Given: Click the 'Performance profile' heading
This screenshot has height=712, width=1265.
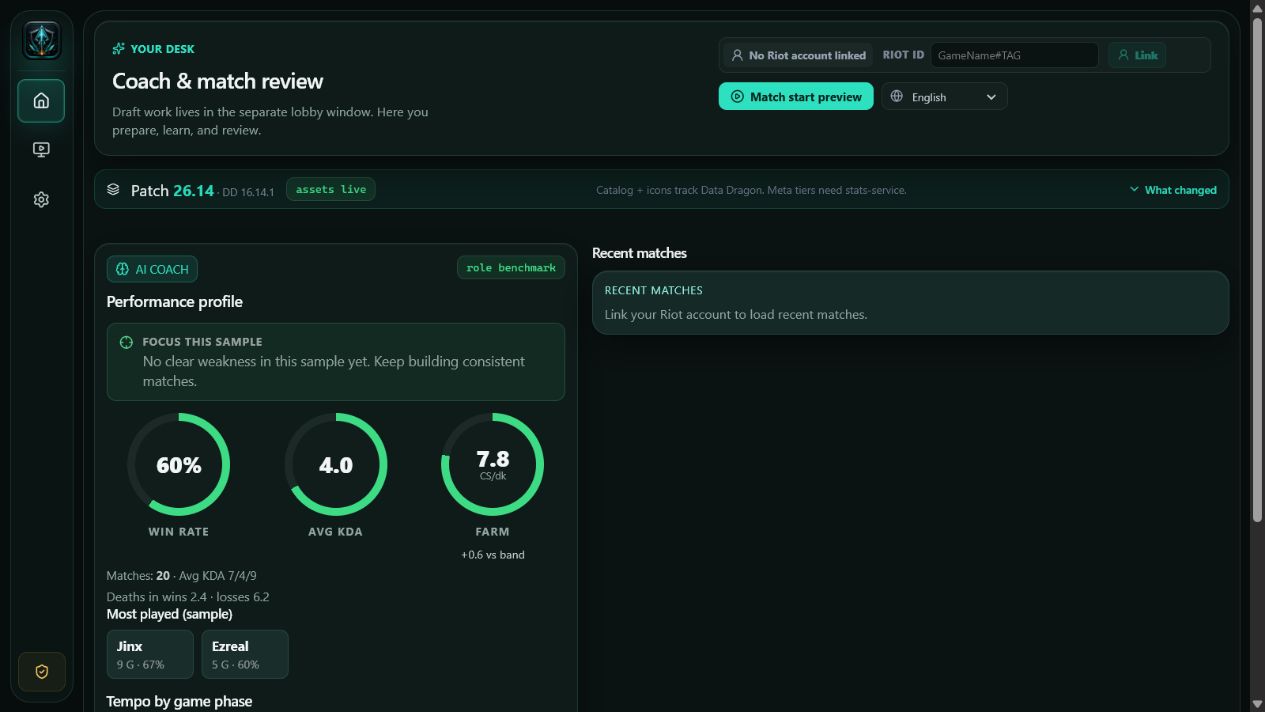Looking at the screenshot, I should point(175,301).
